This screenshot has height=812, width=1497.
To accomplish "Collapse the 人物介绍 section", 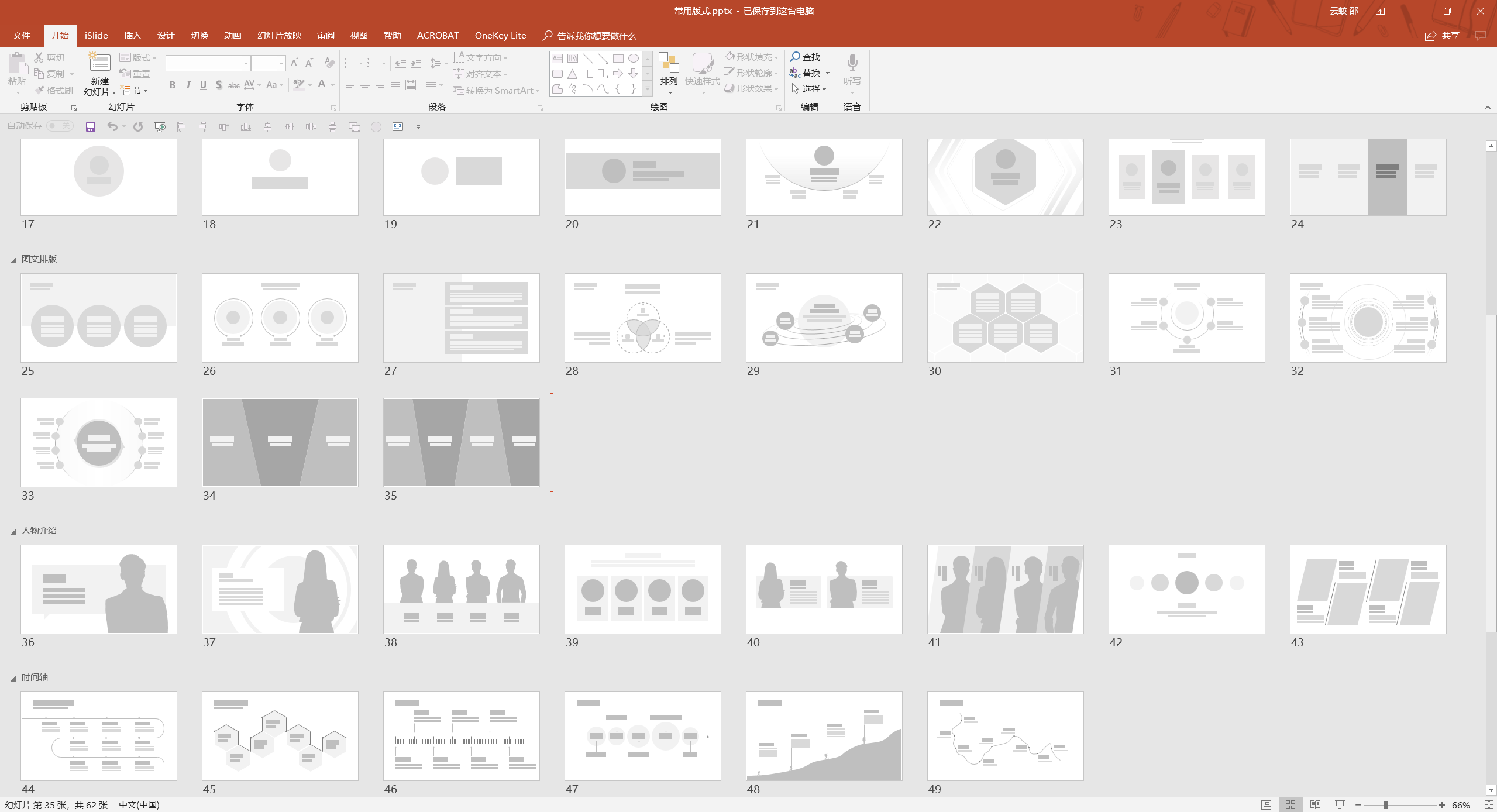I will tap(13, 532).
